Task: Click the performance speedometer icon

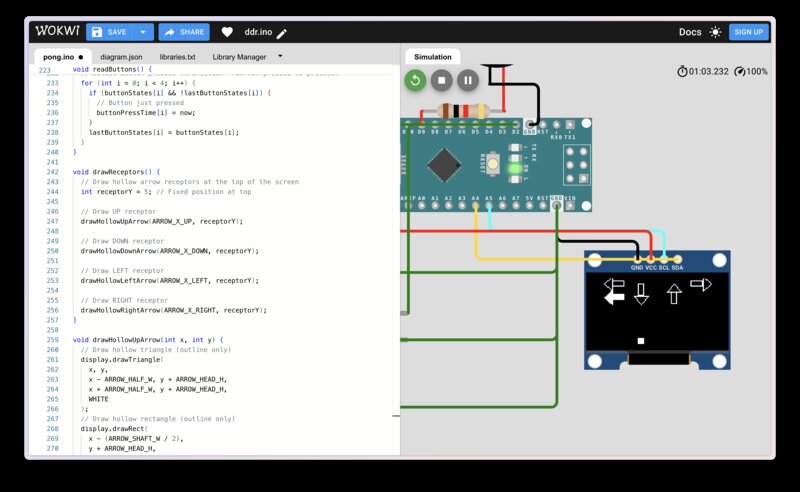Action: tap(739, 71)
